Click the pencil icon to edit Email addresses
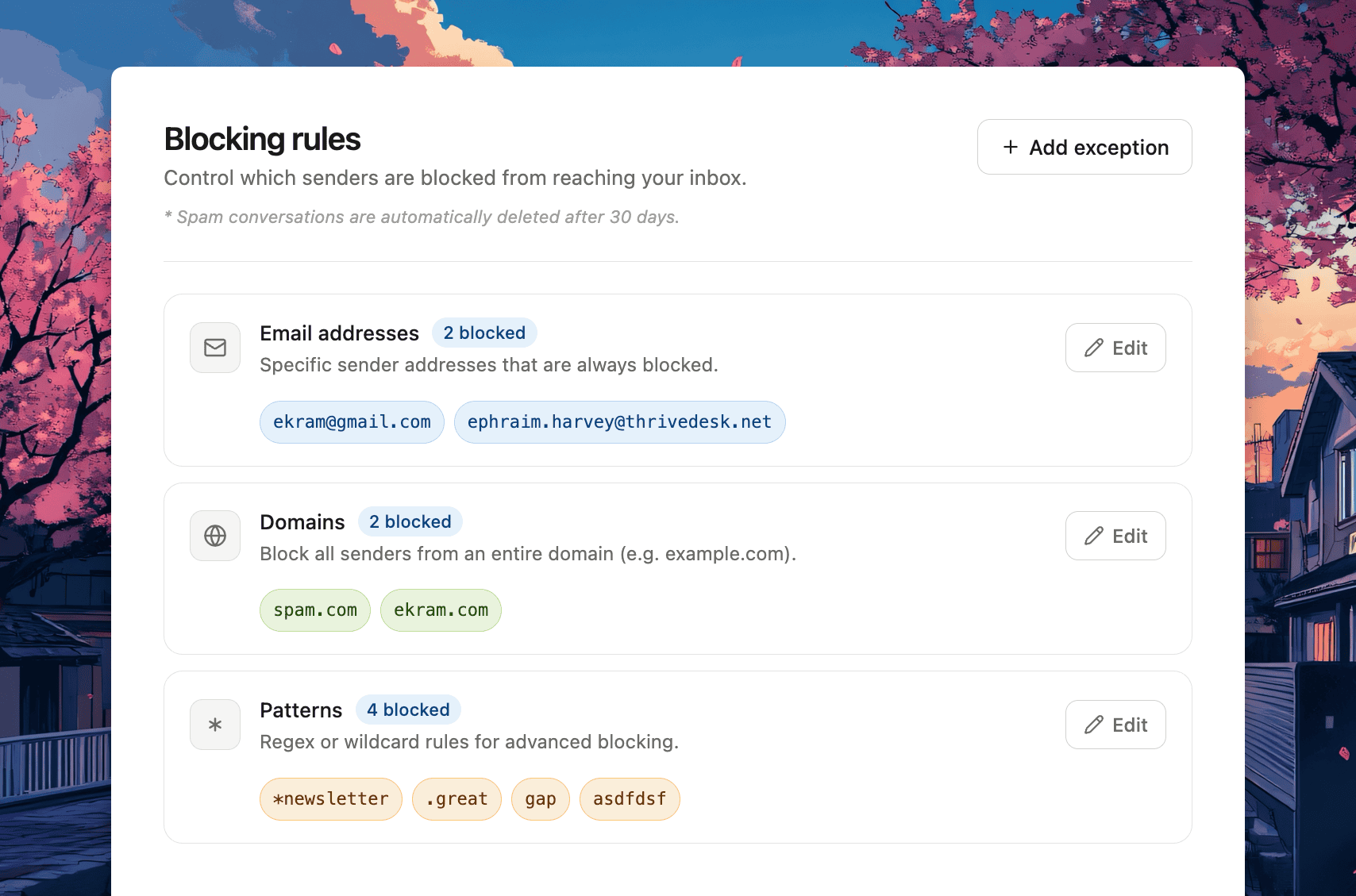Image resolution: width=1356 pixels, height=896 pixels. point(1093,348)
